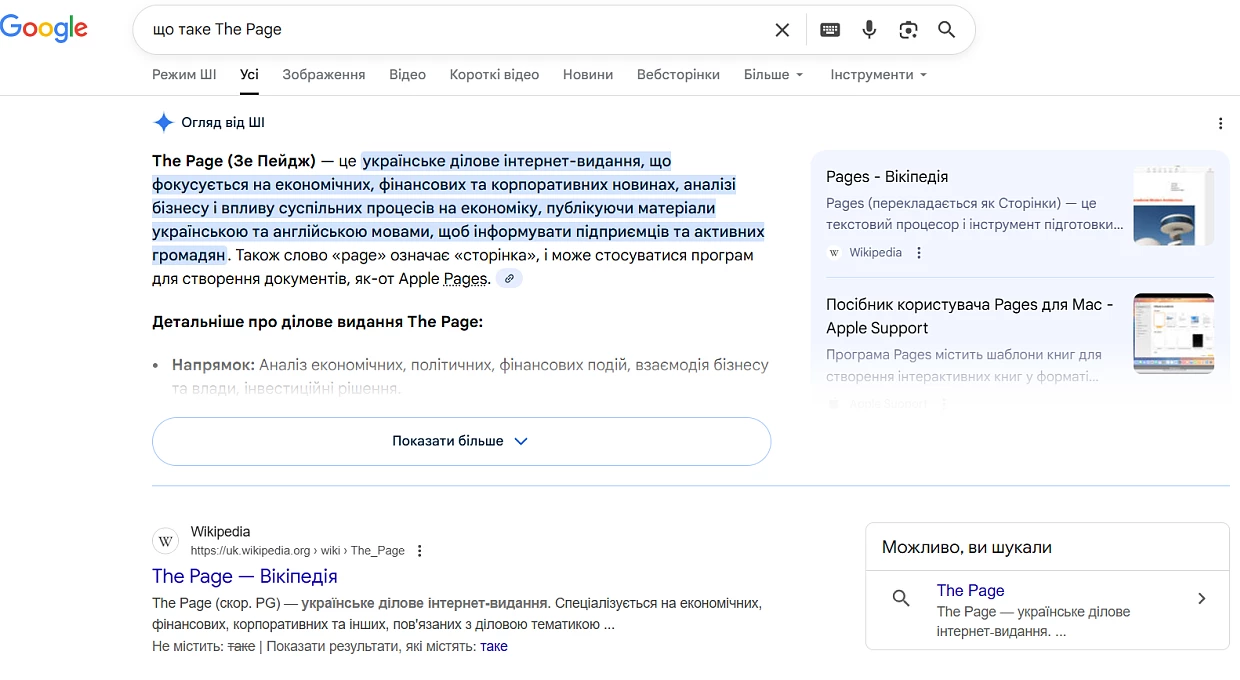This screenshot has width=1240, height=680.
Task: Open the Інструменти dropdown
Action: point(878,75)
